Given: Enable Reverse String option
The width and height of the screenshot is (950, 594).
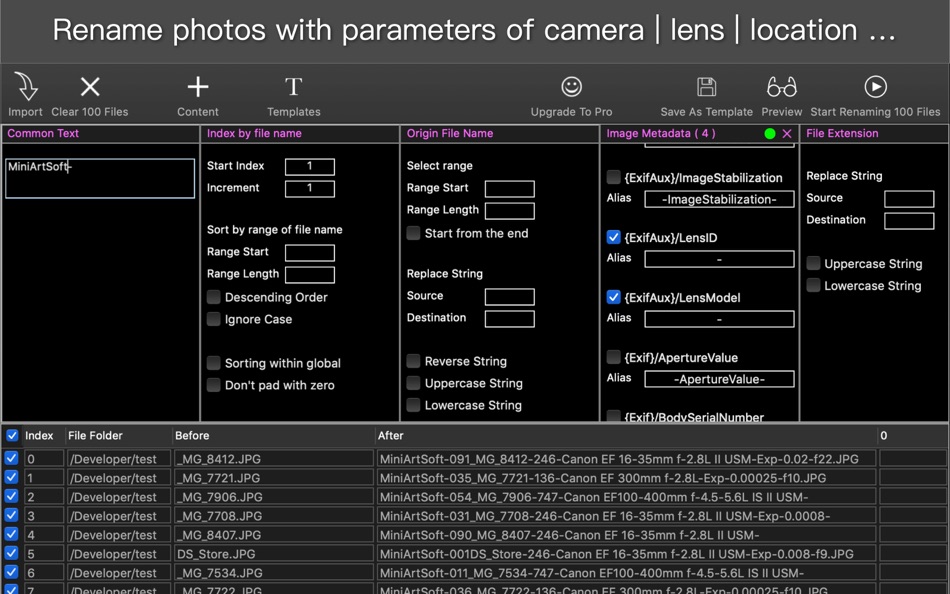Looking at the screenshot, I should coord(414,361).
